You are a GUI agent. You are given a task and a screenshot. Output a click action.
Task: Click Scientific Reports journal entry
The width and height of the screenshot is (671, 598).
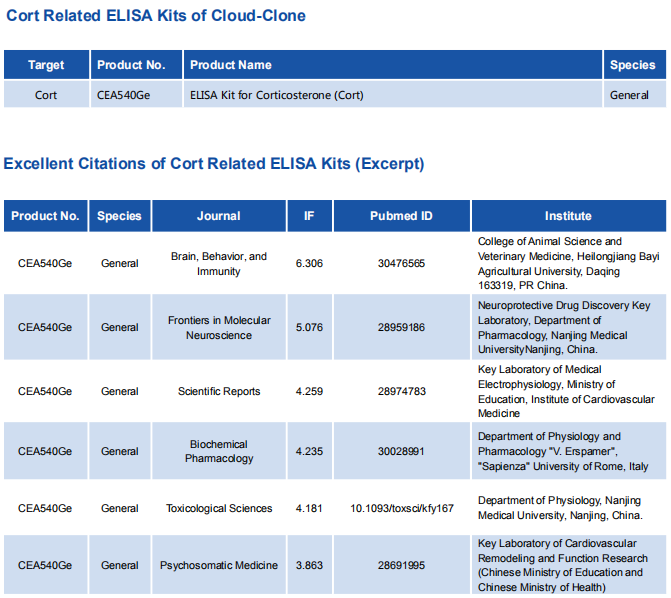click(x=218, y=392)
